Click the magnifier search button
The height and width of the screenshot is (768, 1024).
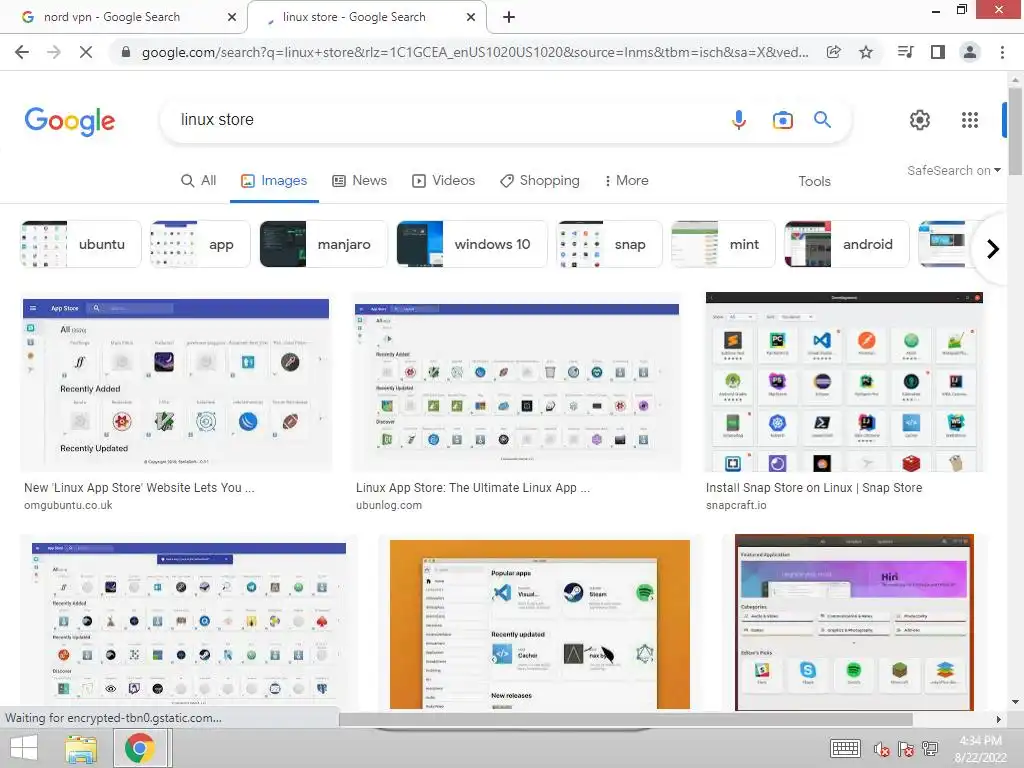coord(822,120)
